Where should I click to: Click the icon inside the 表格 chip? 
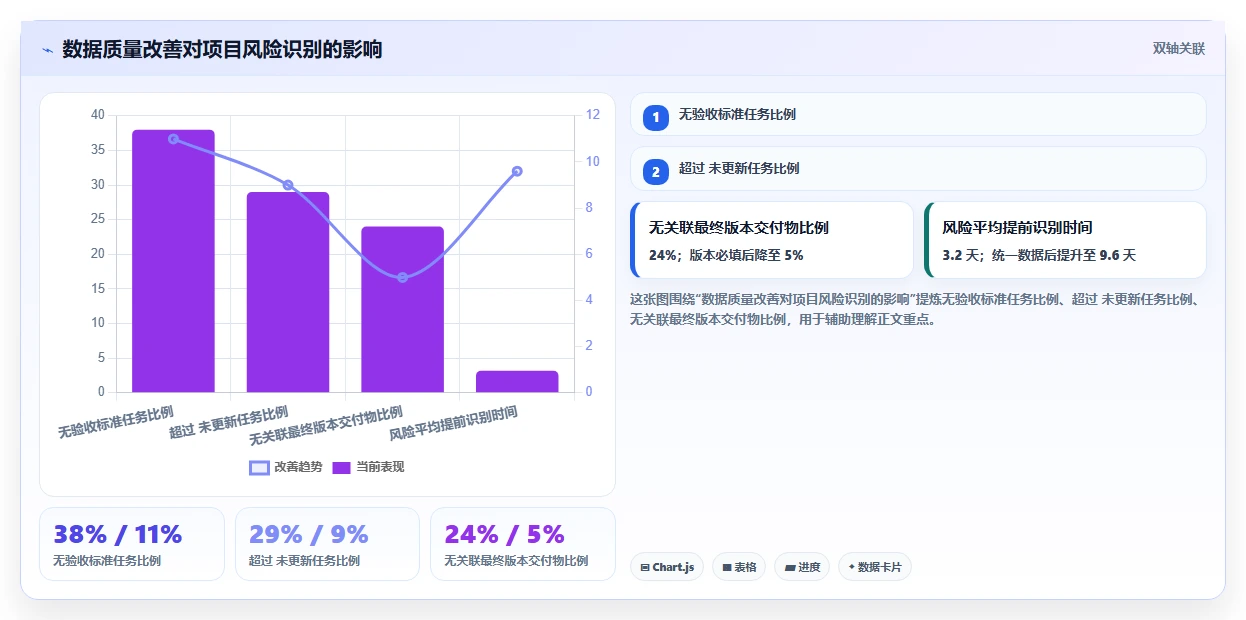click(727, 568)
